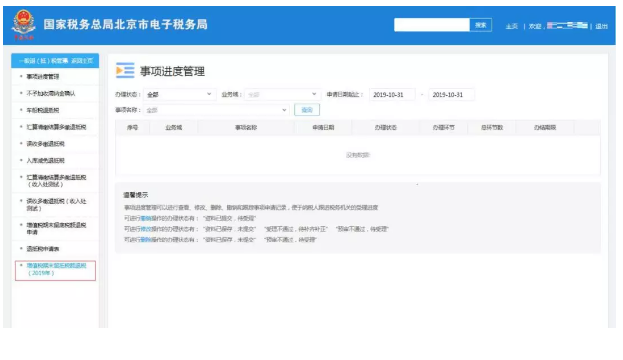Click the 申请日期 column header

(323, 128)
